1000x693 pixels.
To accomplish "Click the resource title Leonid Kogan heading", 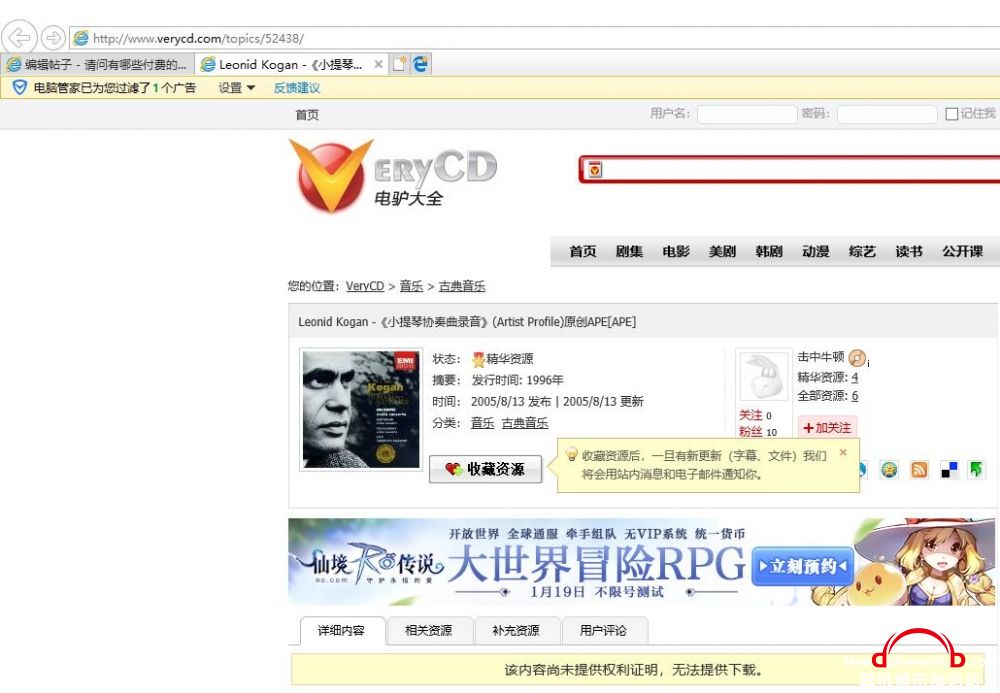I will (467, 322).
